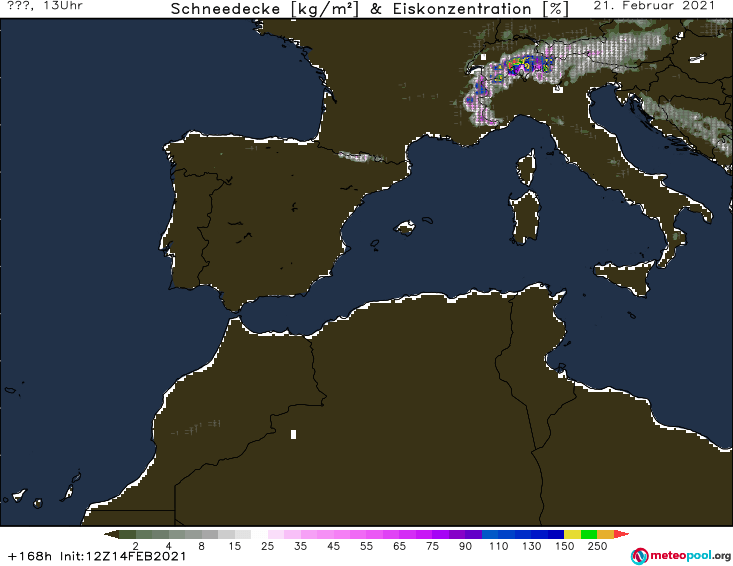Click the meteopool.org logo
733x566 pixels.
680,556
